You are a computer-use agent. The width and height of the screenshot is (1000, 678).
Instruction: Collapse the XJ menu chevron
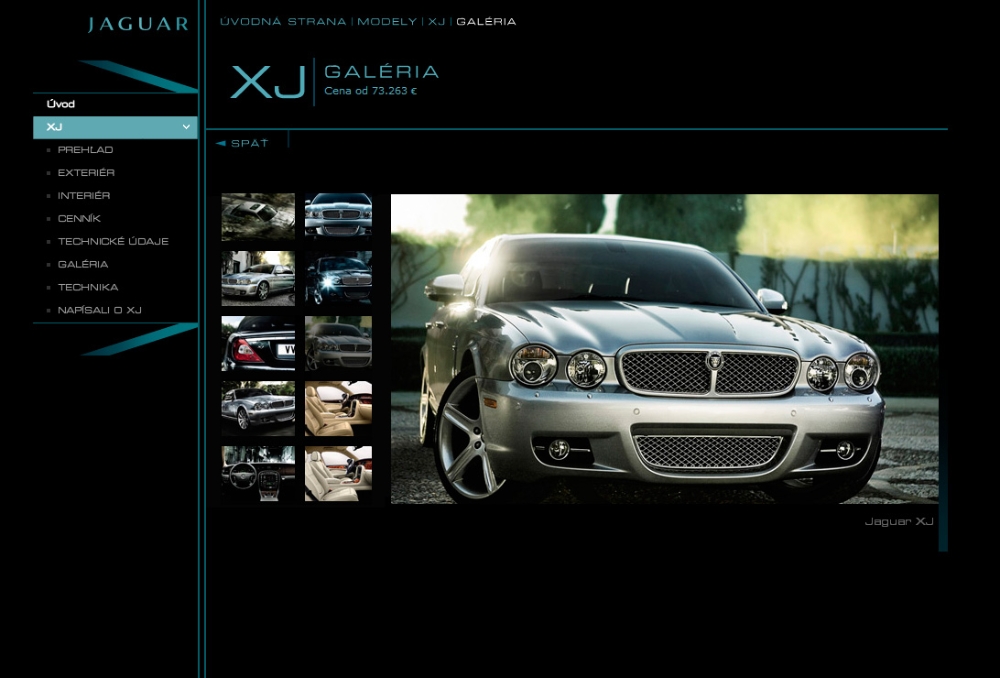pos(186,127)
